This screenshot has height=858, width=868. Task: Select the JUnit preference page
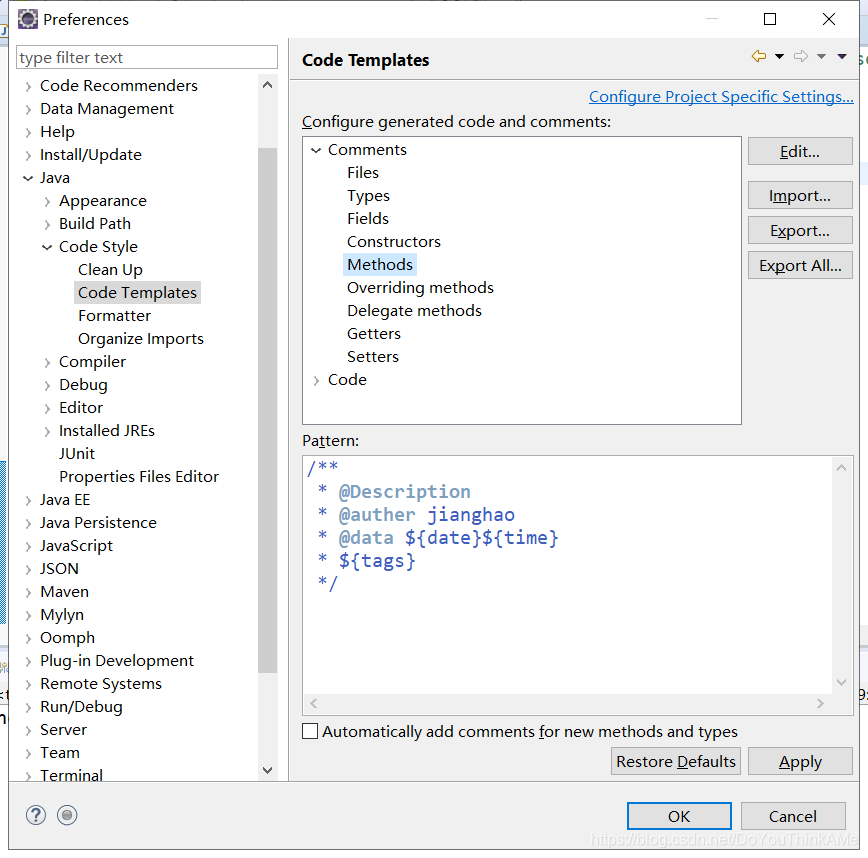point(77,453)
